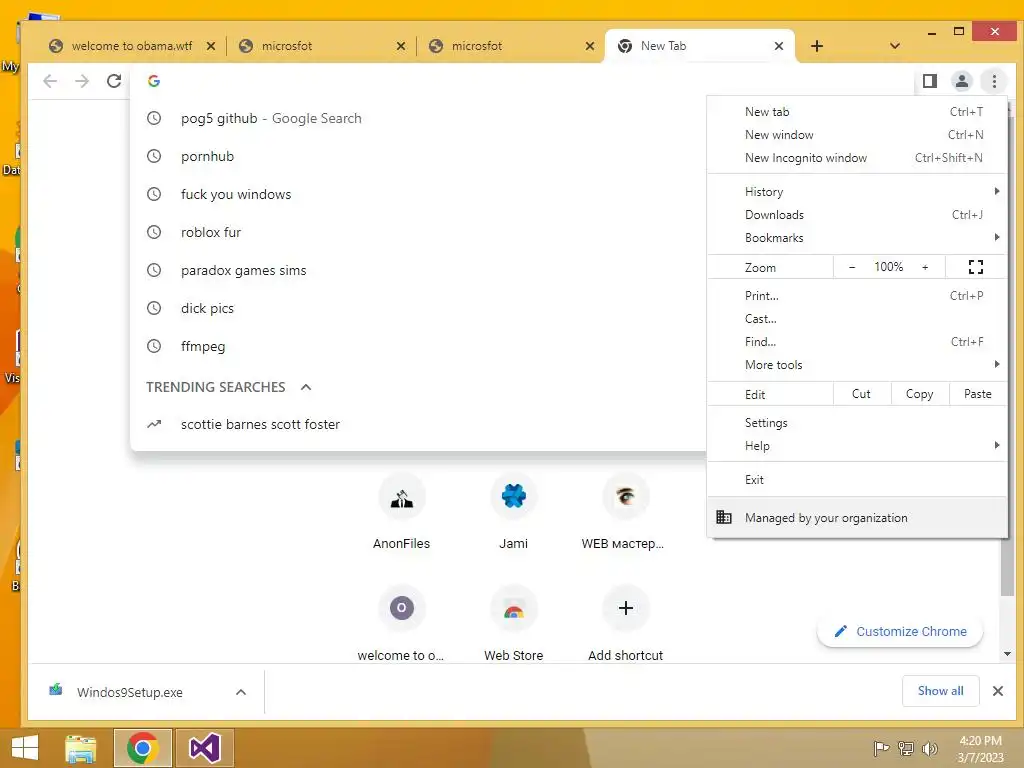Open the side panel icon

pos(929,81)
